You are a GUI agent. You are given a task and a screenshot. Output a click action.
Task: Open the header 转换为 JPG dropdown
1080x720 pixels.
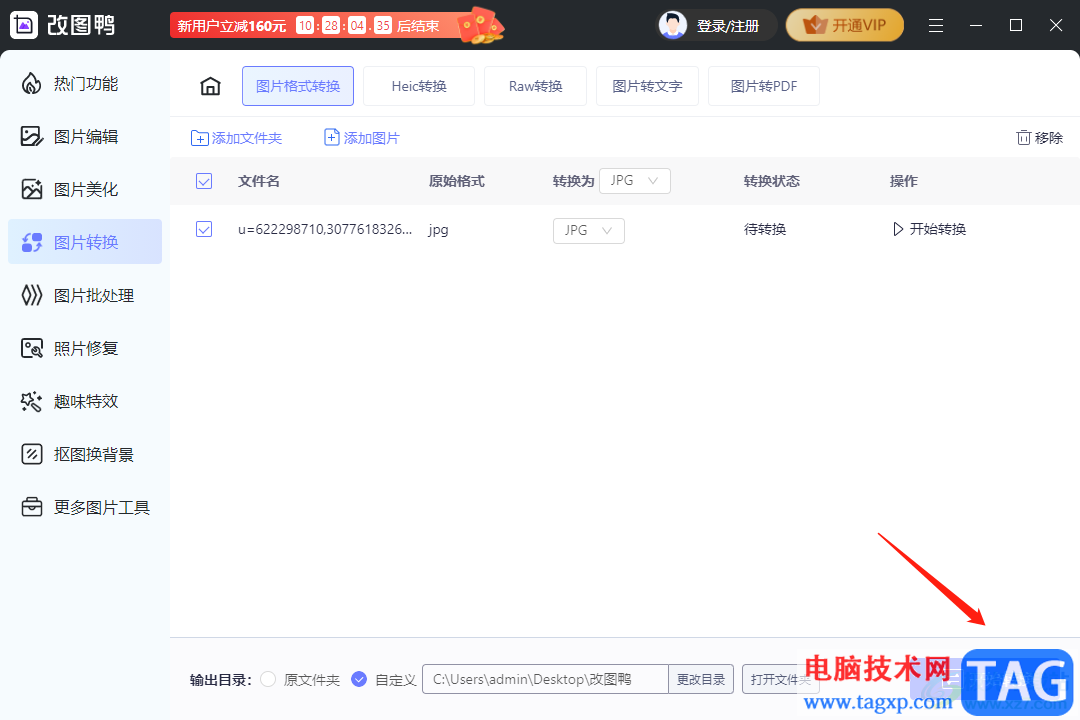point(634,181)
